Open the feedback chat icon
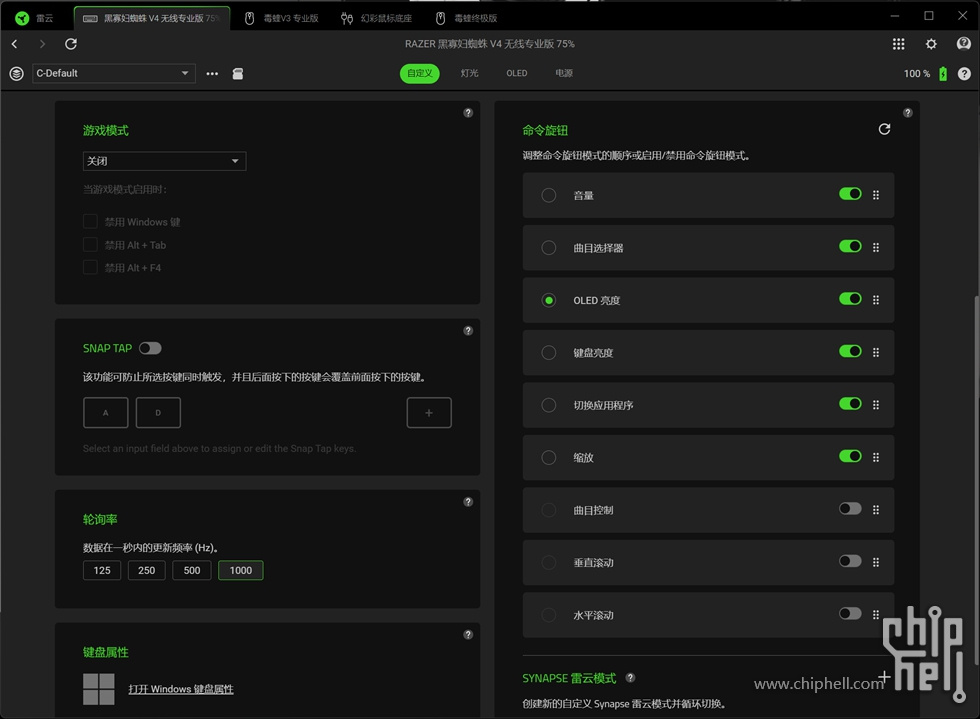The width and height of the screenshot is (980, 719). (x=963, y=43)
